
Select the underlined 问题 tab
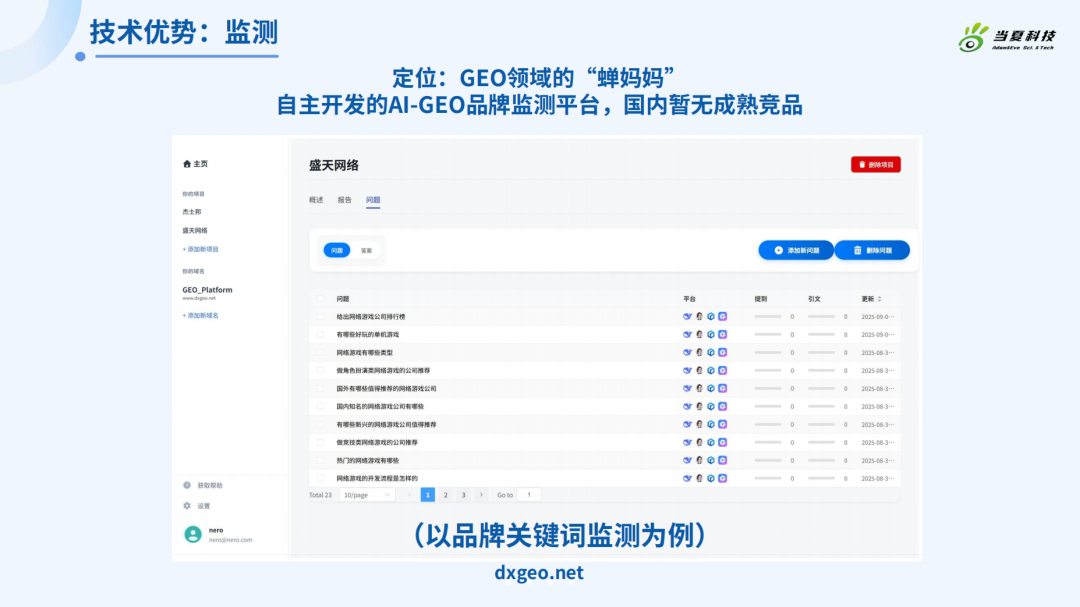pos(373,200)
